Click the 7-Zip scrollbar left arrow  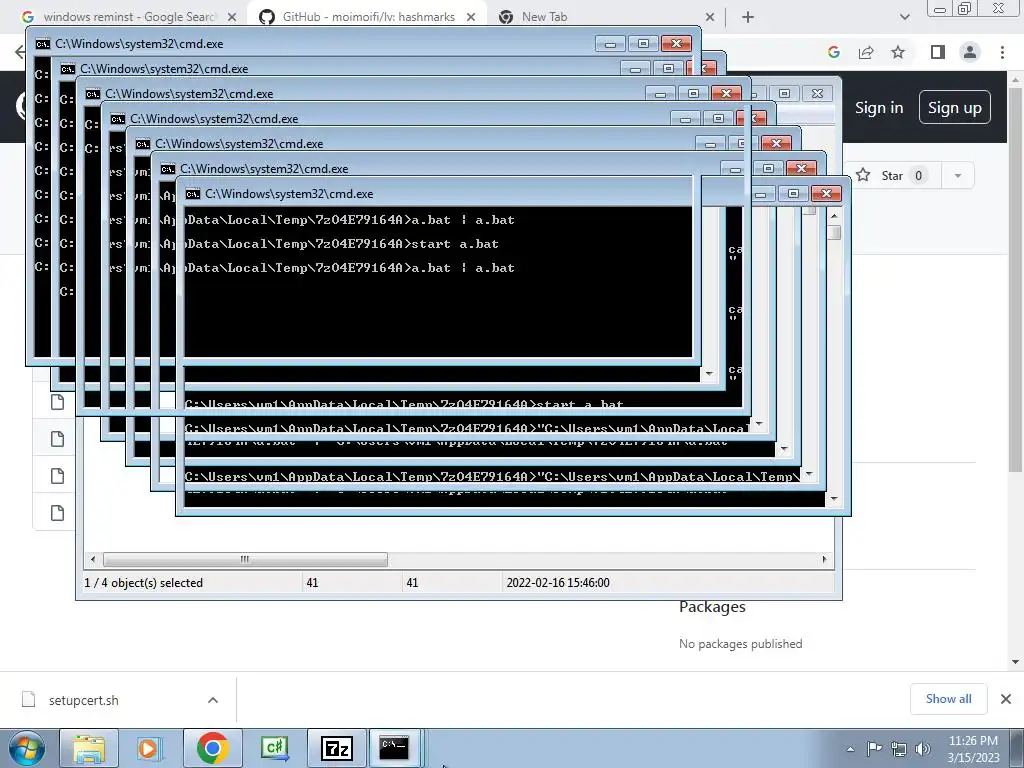click(93, 559)
